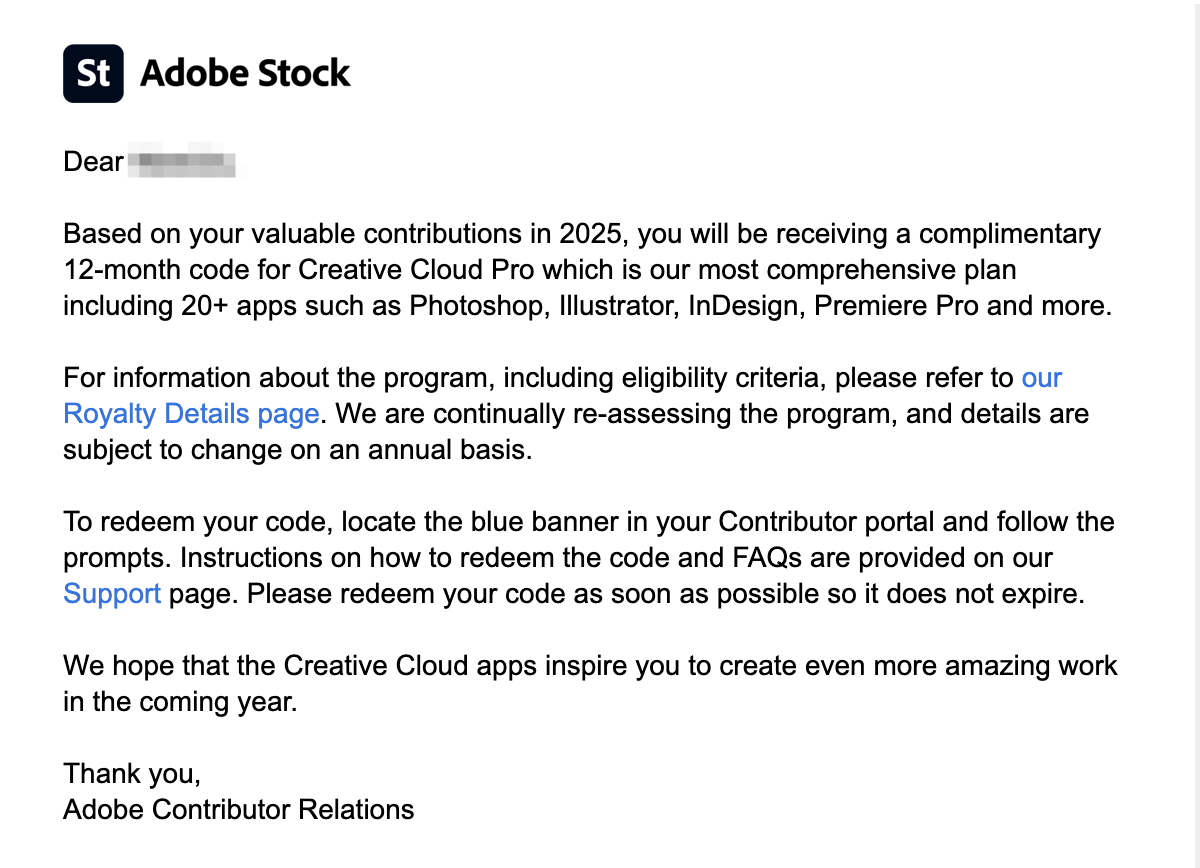Open the Support page link

[x=112, y=593]
